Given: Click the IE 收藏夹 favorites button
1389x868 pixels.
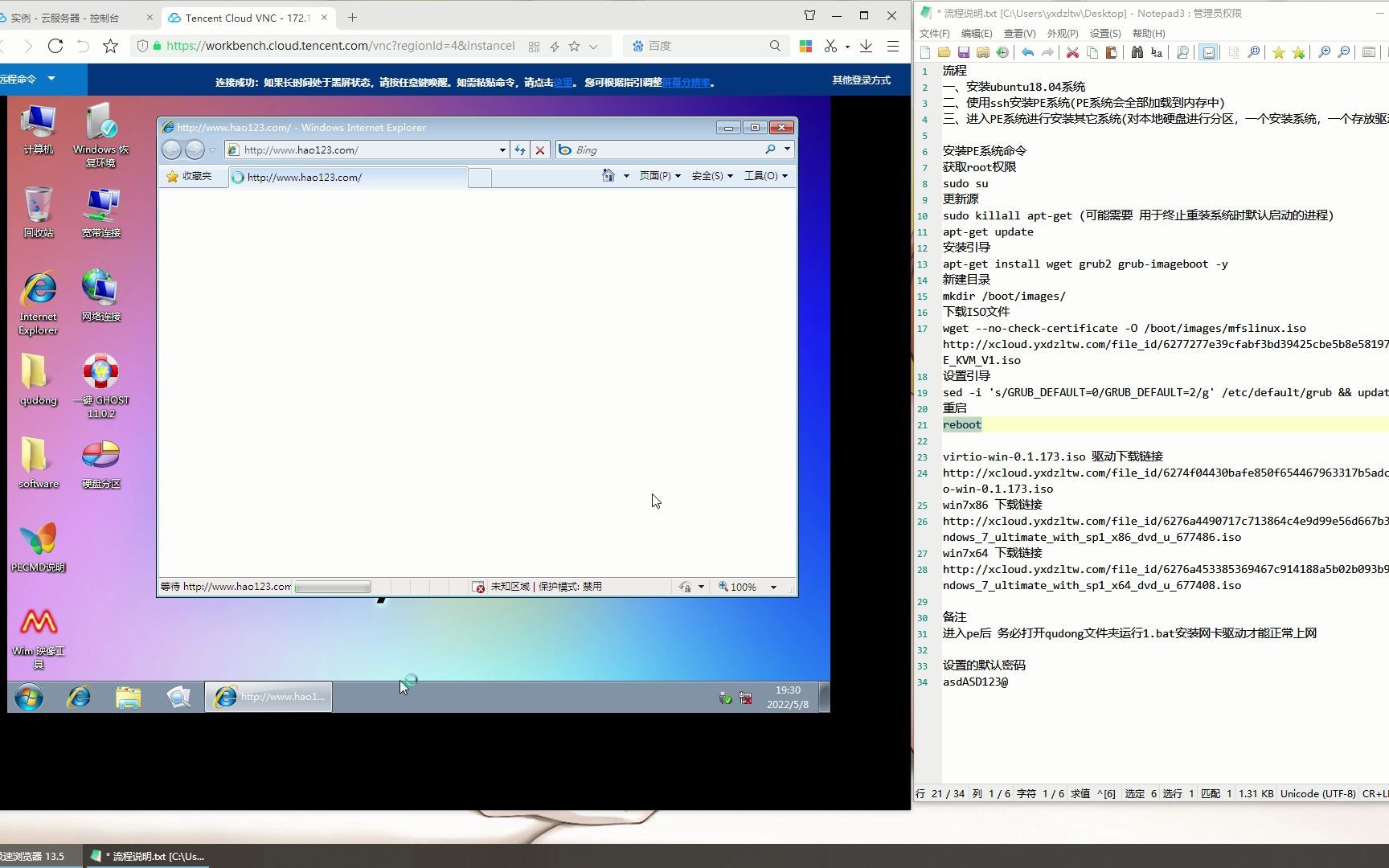Looking at the screenshot, I should 189,176.
